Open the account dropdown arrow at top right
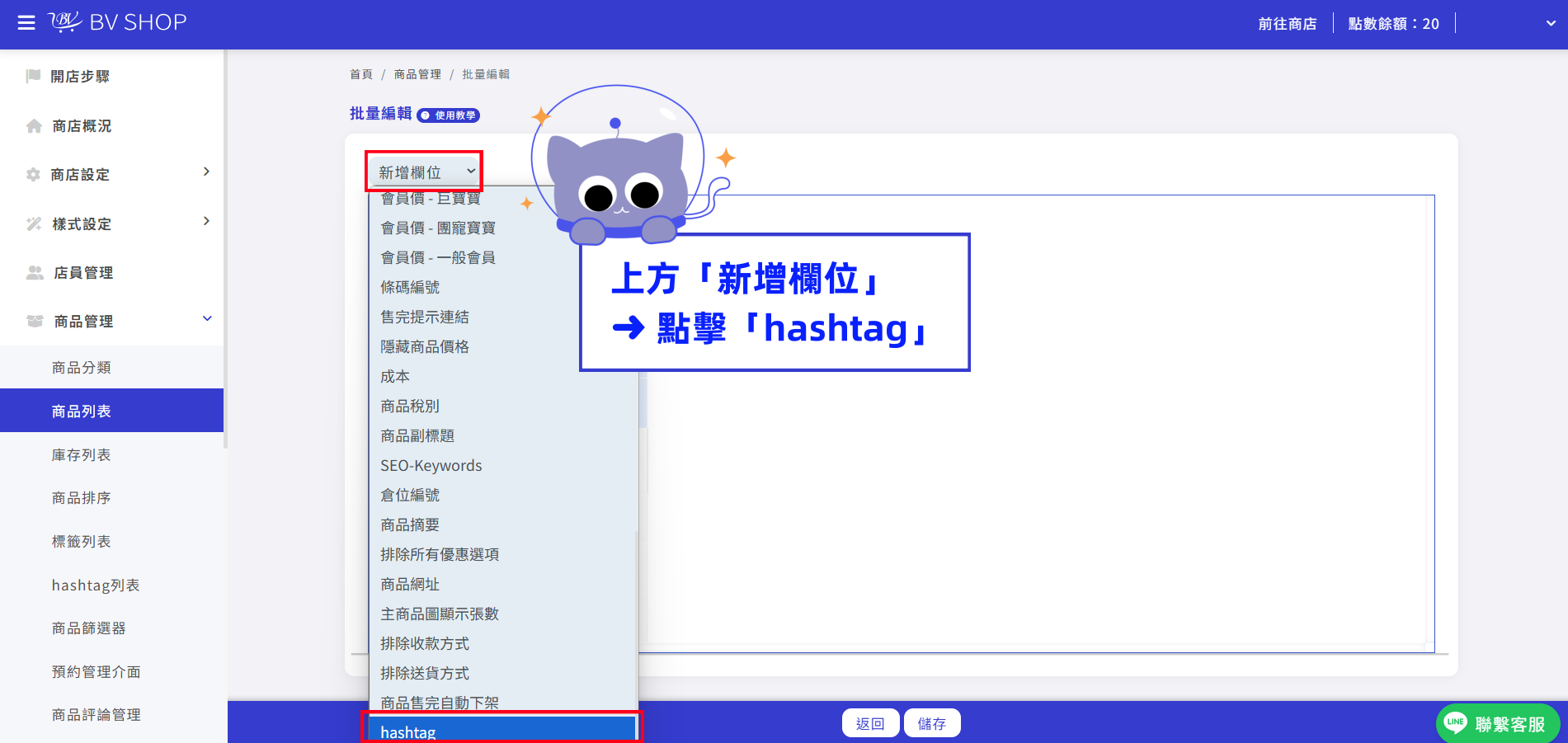1568x743 pixels. click(1551, 24)
